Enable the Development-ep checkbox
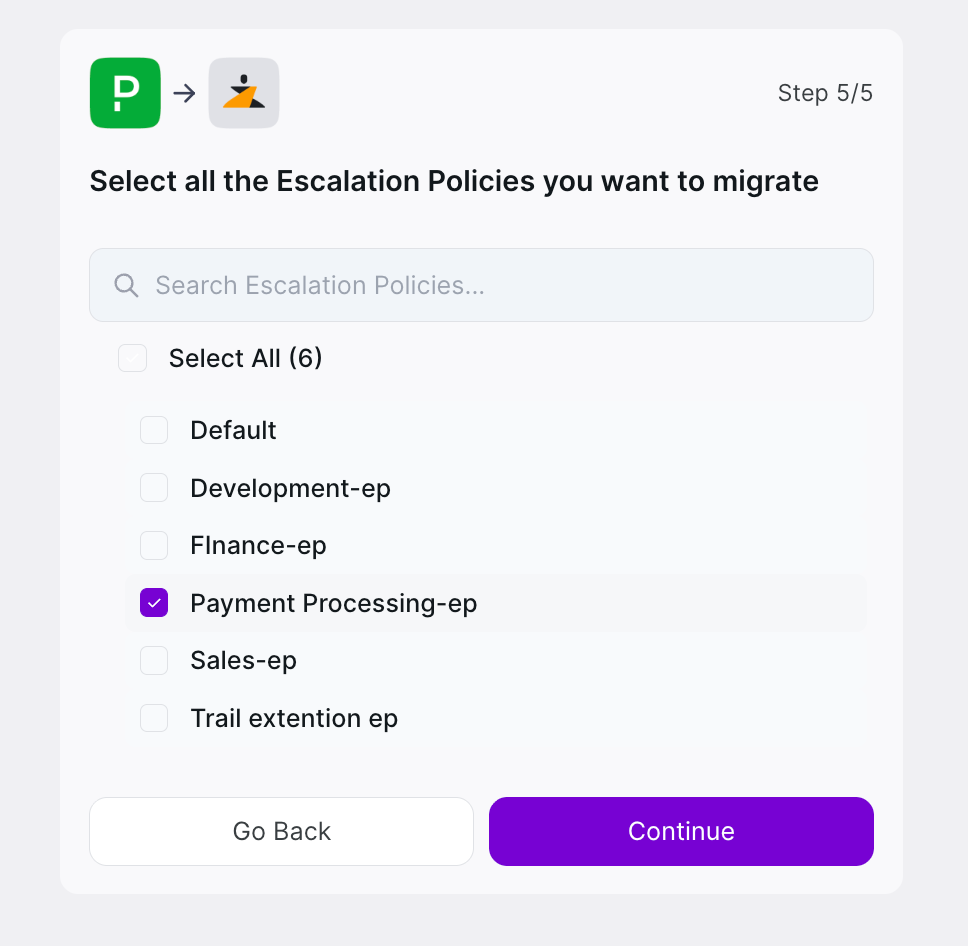This screenshot has width=968, height=946. click(x=154, y=488)
